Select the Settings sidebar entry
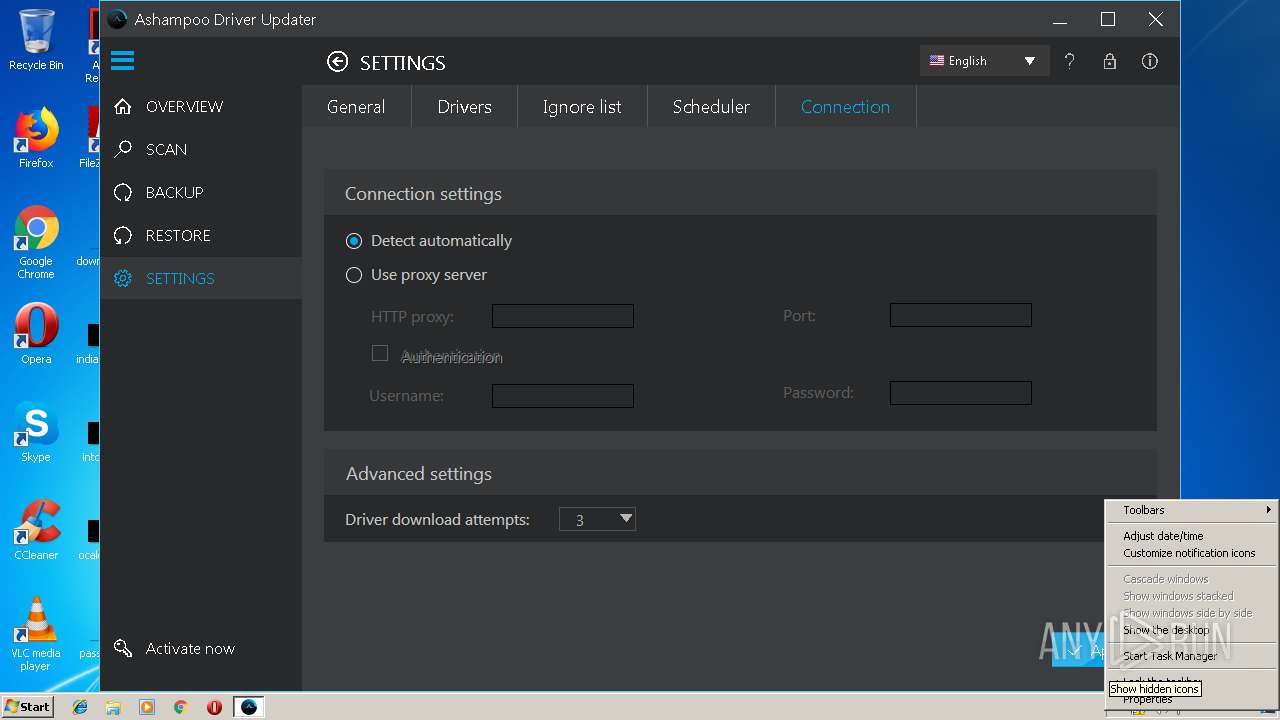Screen dimensions: 1280x720 coord(201,278)
